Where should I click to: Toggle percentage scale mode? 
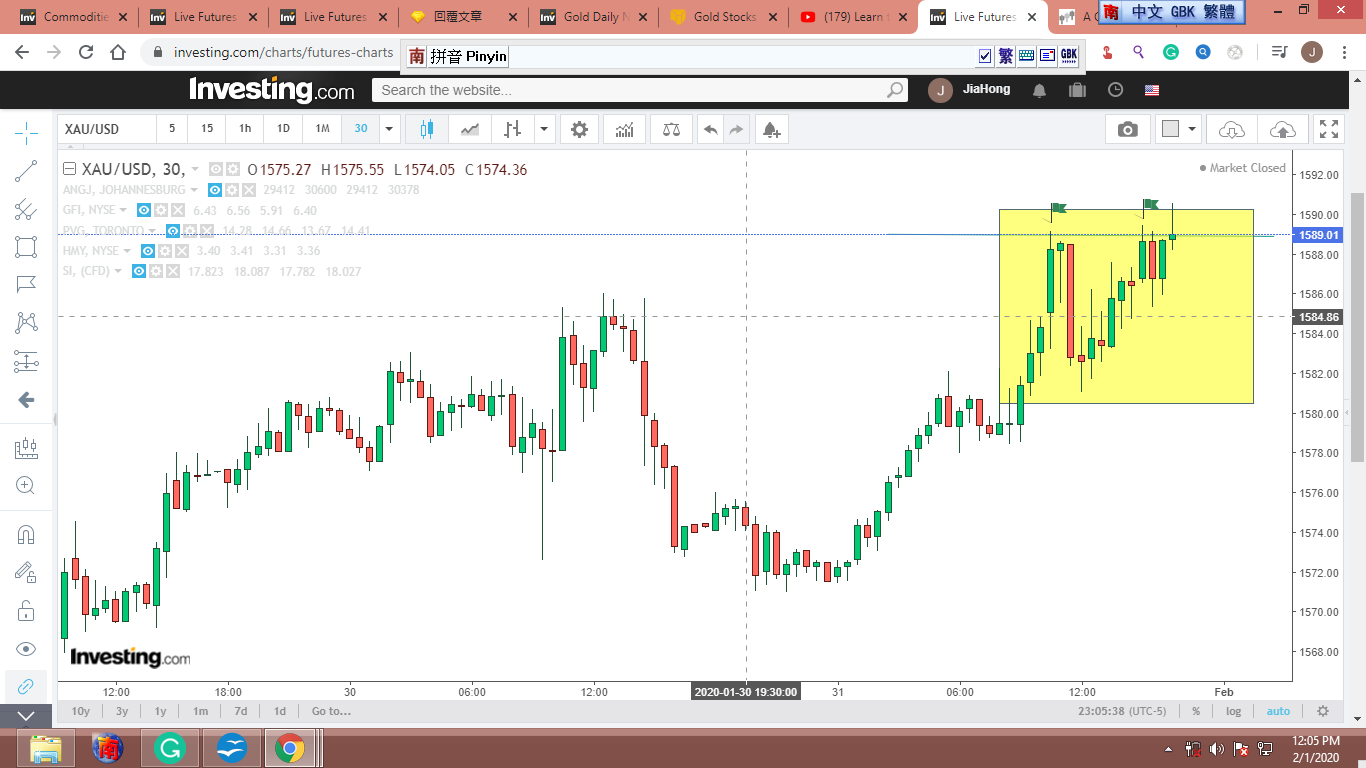click(1196, 711)
